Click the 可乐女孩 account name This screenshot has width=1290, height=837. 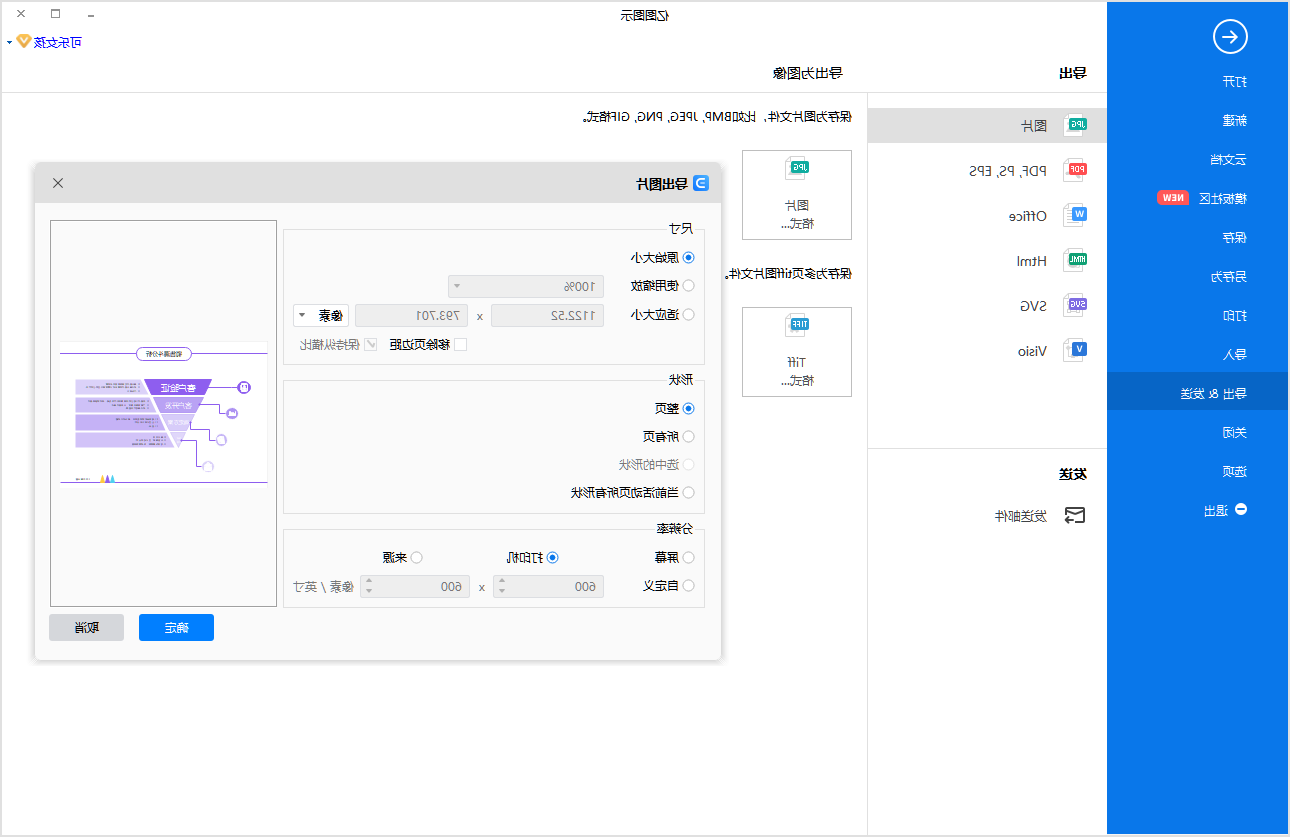coord(57,43)
